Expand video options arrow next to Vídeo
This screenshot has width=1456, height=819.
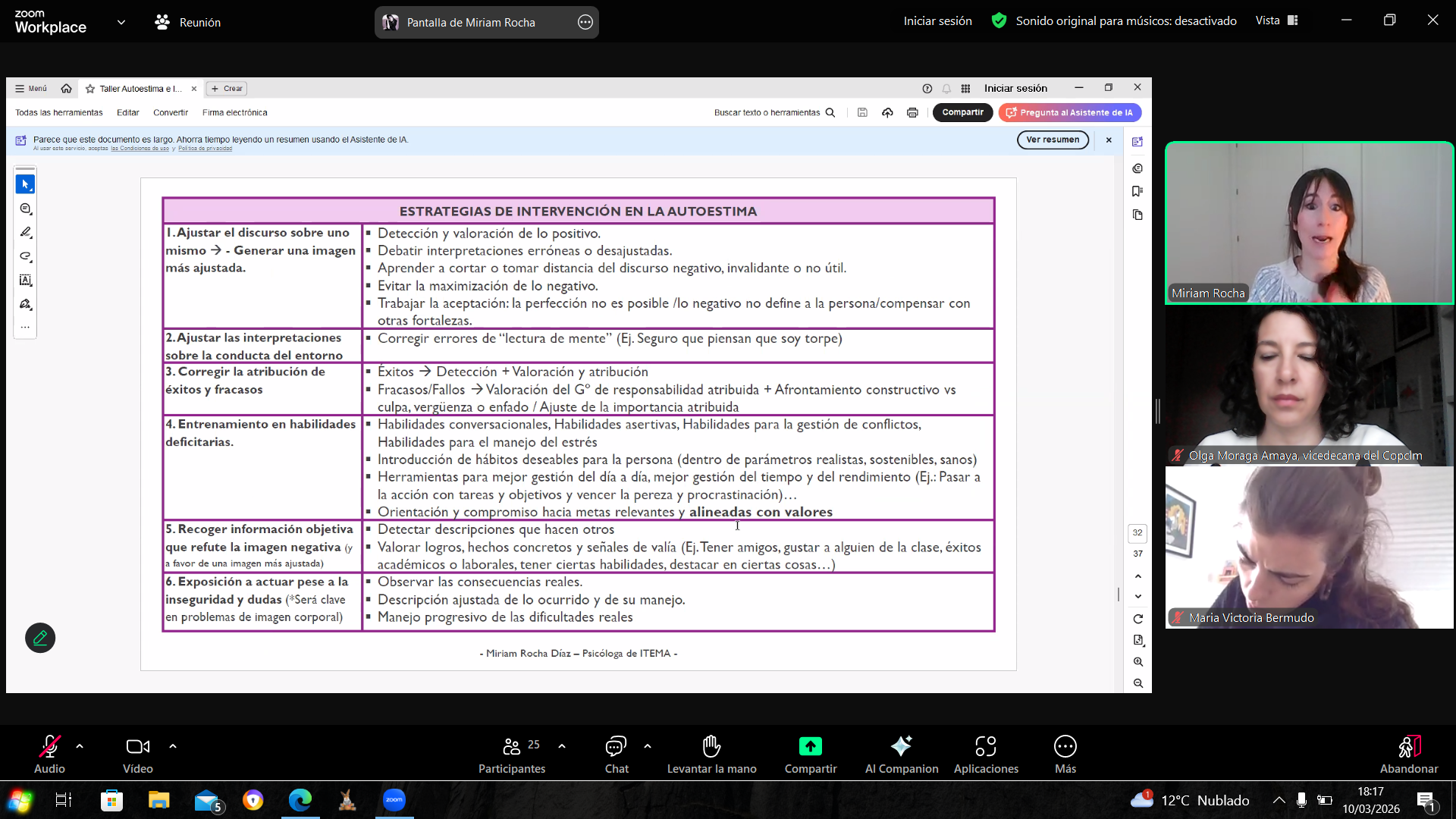pos(173,746)
